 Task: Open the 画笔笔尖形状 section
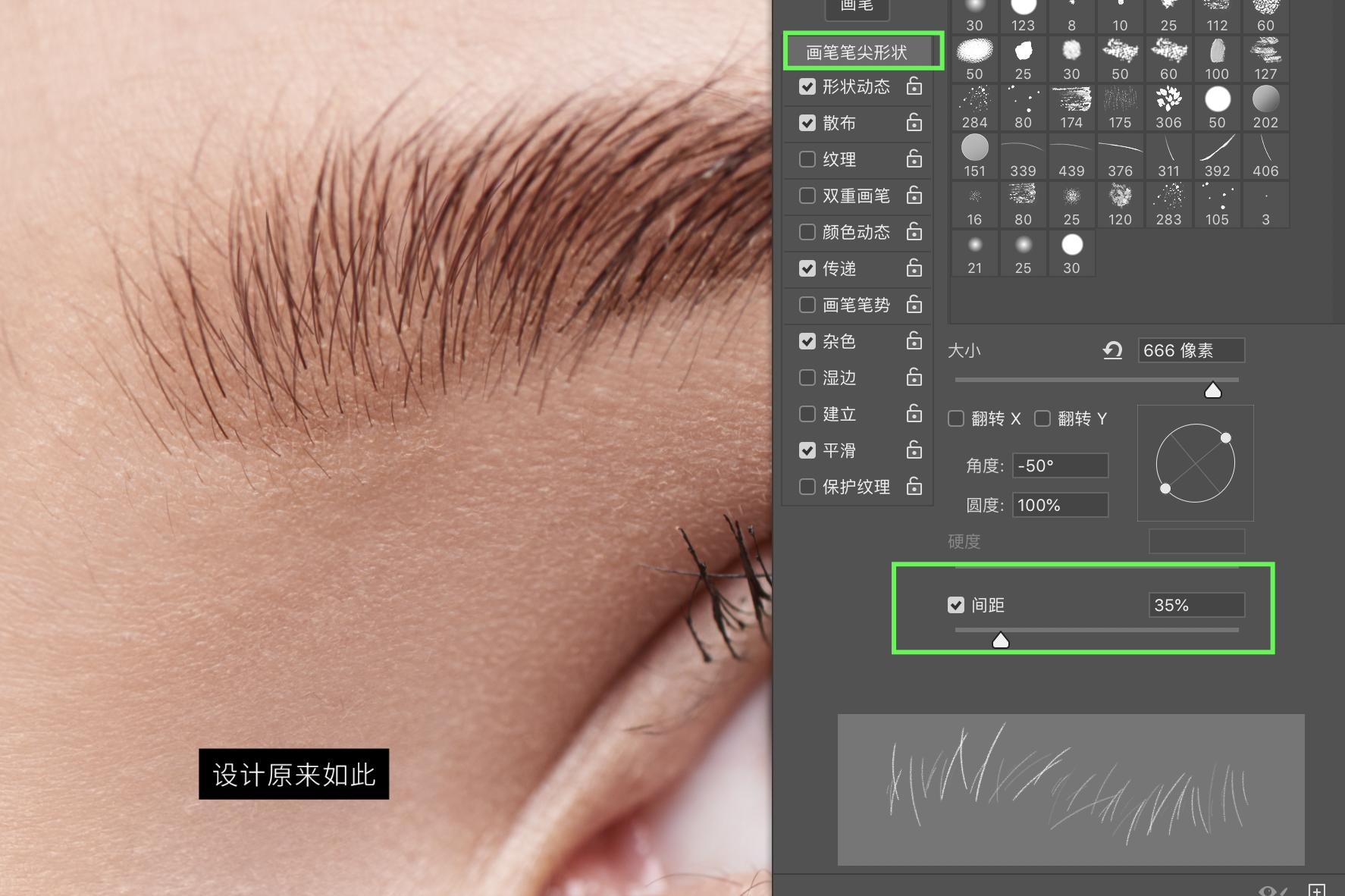(x=857, y=52)
